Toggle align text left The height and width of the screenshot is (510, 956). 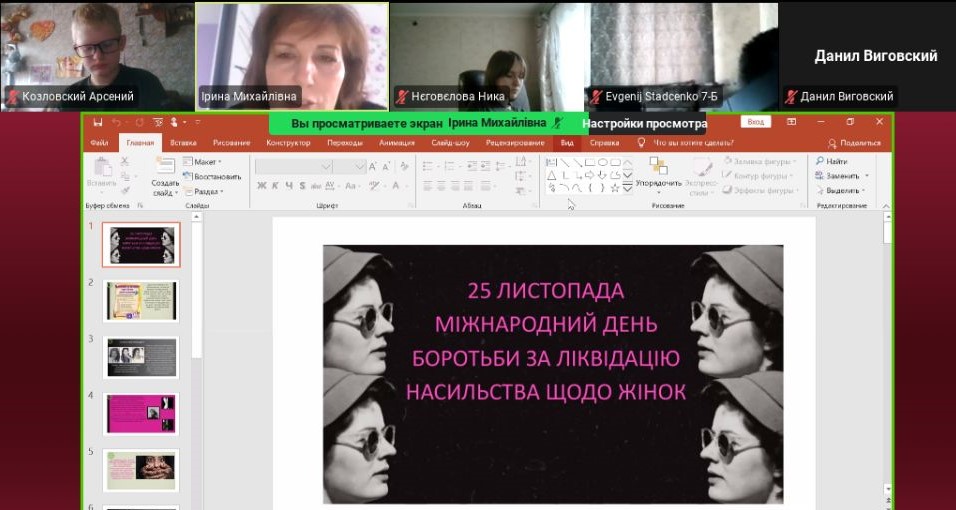click(x=428, y=186)
